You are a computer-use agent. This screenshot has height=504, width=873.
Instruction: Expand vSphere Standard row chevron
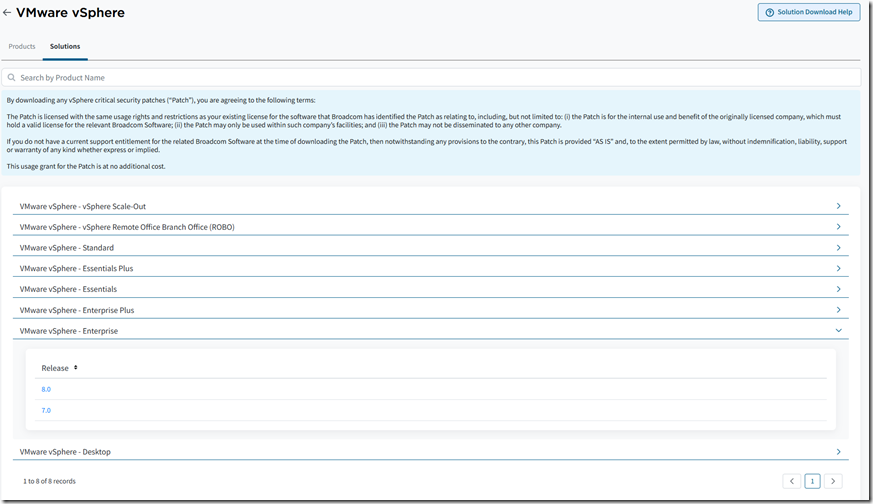(x=838, y=247)
